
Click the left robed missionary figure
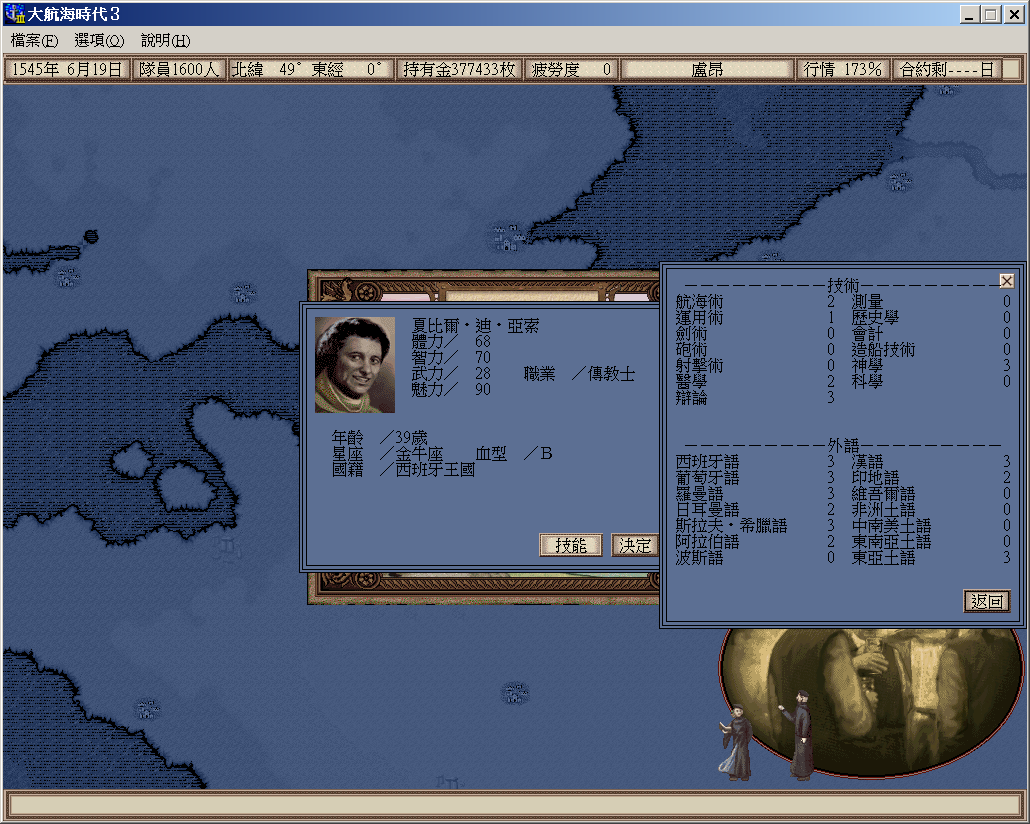(738, 741)
